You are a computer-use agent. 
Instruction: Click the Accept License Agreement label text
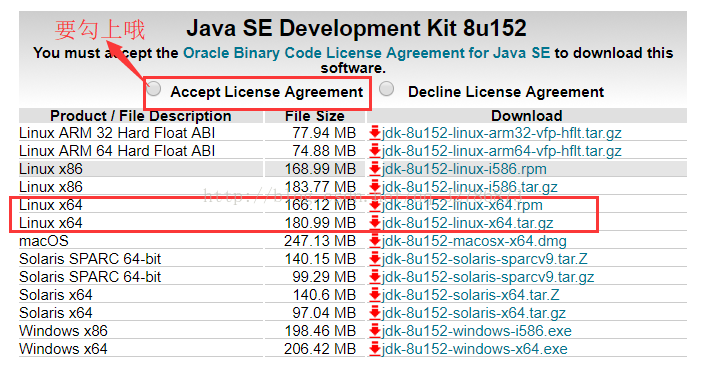click(x=266, y=92)
